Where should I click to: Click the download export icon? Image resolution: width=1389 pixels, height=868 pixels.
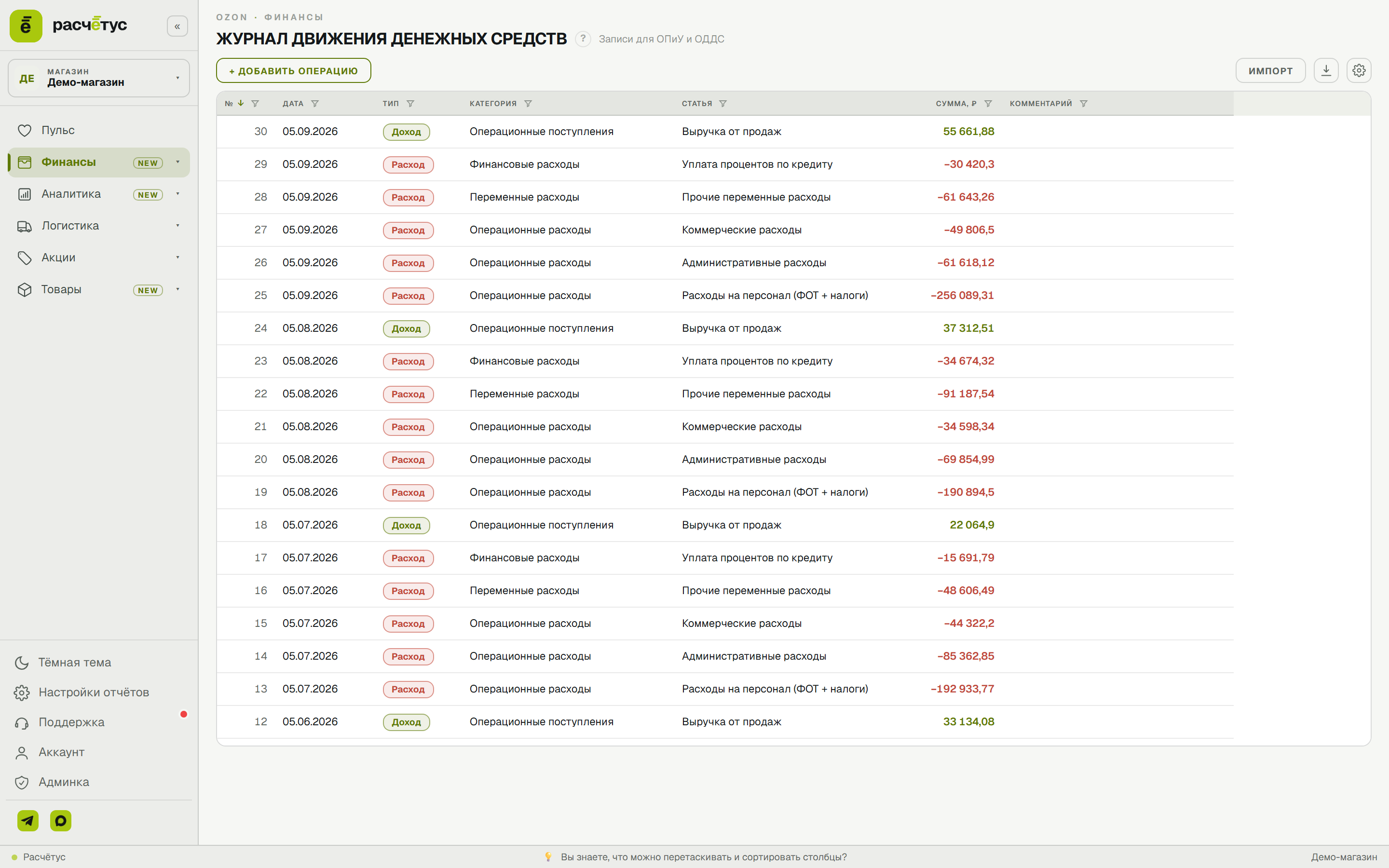click(1326, 70)
